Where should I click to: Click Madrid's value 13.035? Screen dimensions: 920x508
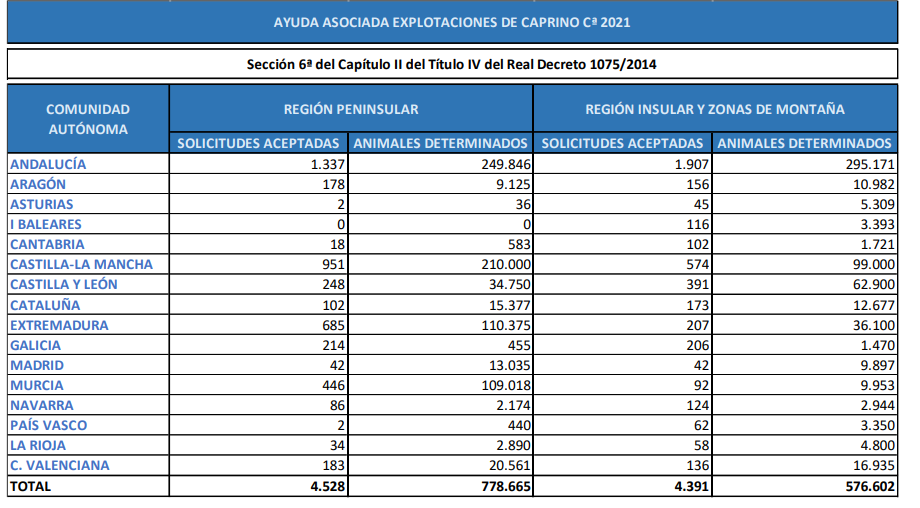[x=509, y=365]
